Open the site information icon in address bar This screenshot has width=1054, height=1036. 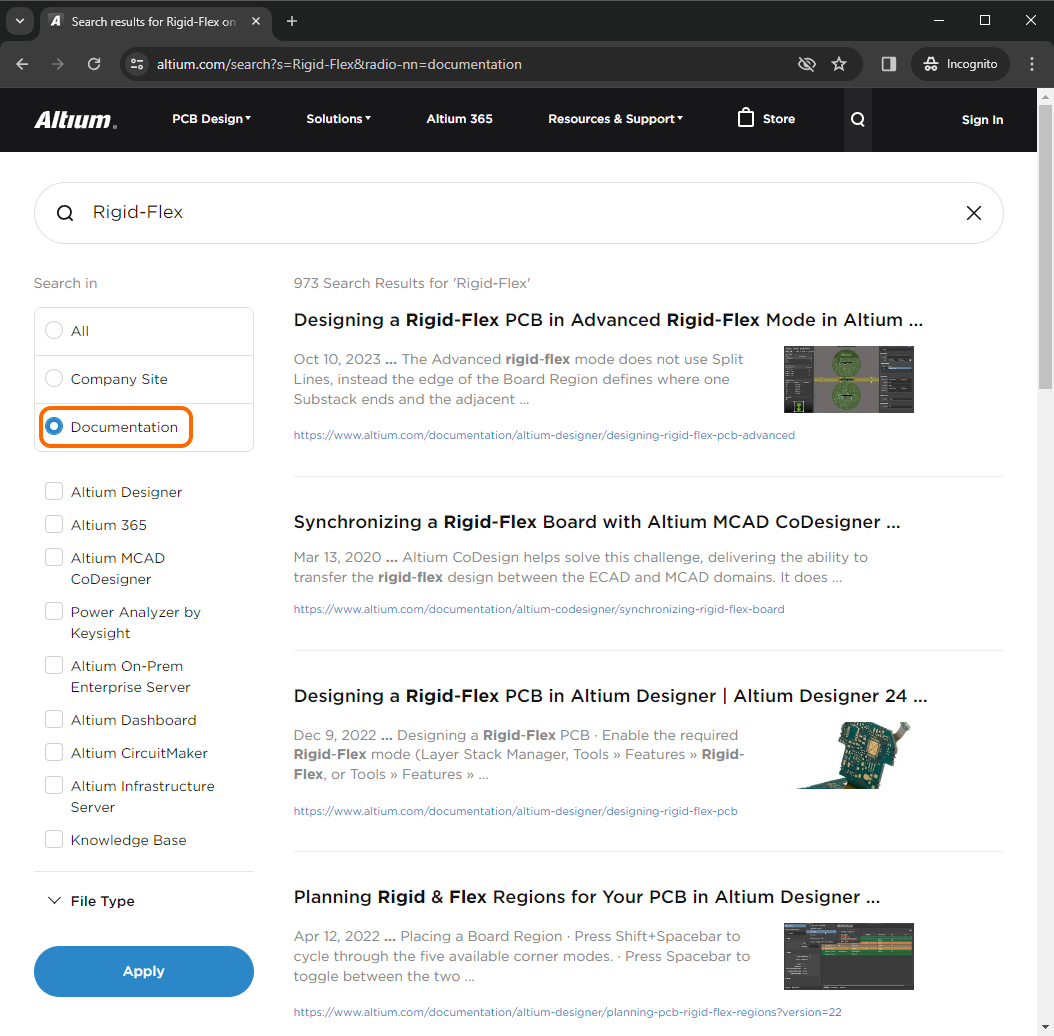(137, 64)
